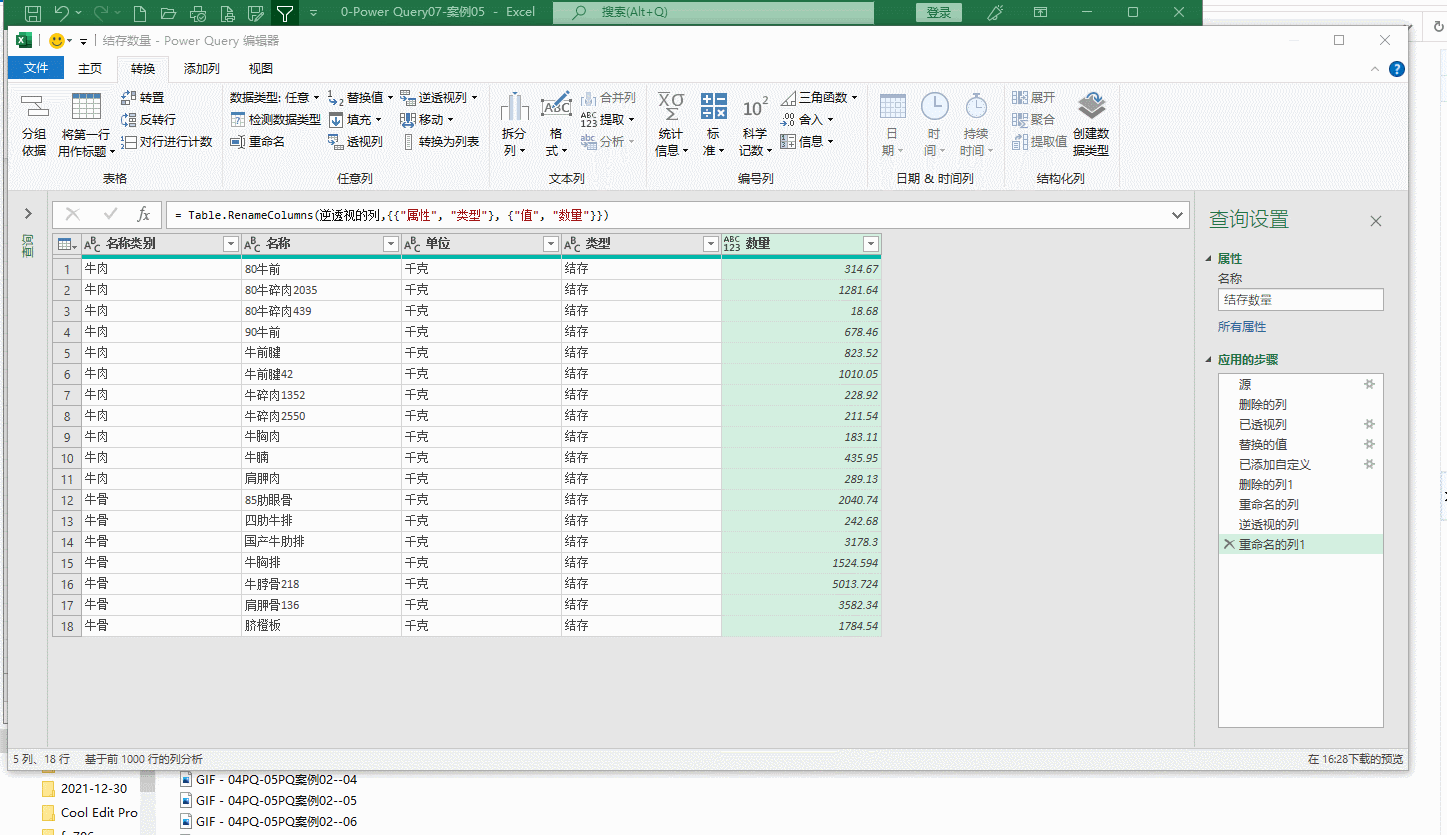Open the Move (移动) dropdown
Viewport: 1447px width, 835px height.
pos(428,120)
